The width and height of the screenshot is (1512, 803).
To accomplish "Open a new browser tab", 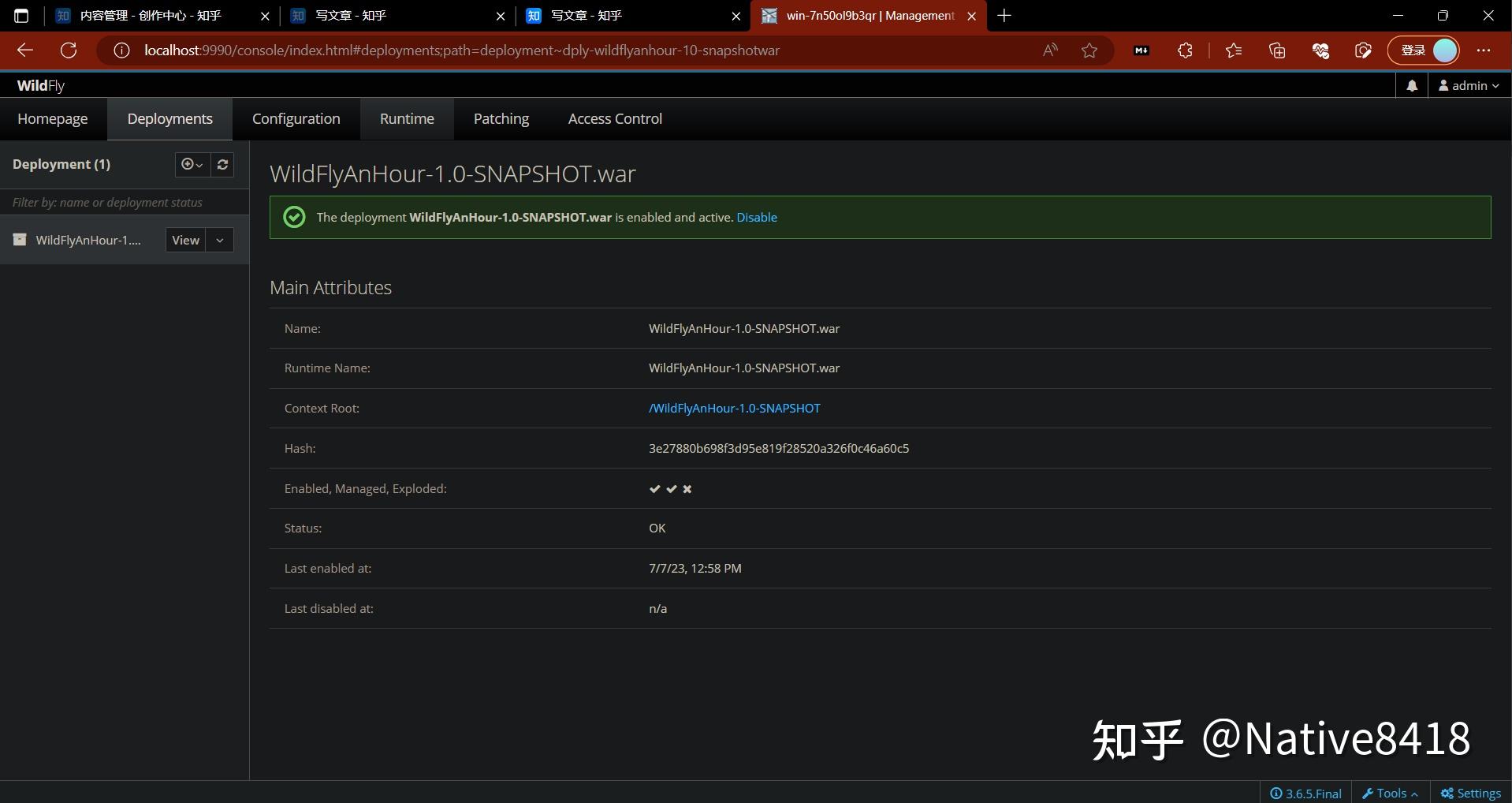I will point(1004,16).
